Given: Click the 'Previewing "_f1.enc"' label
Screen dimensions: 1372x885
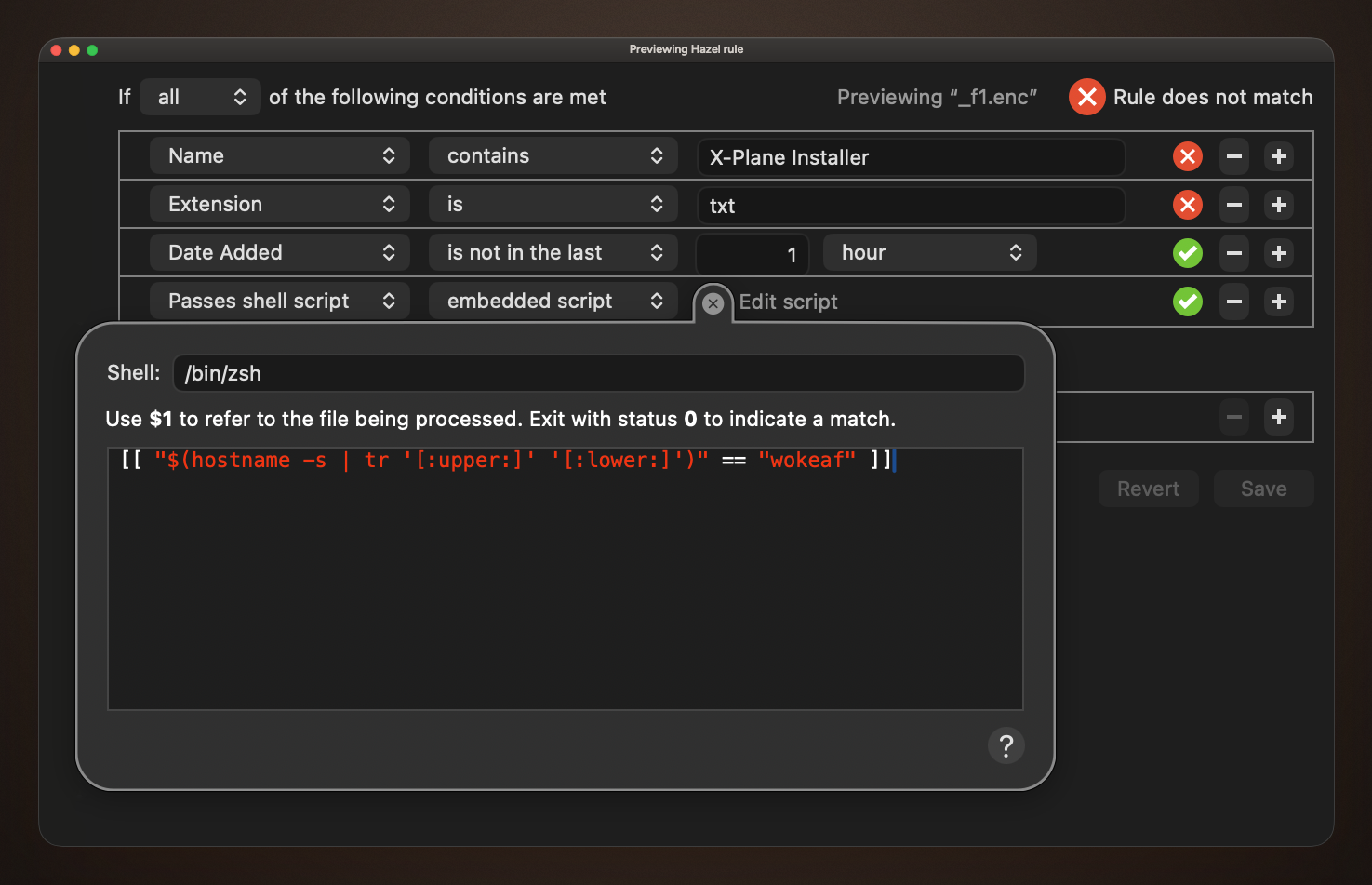Looking at the screenshot, I should point(937,97).
